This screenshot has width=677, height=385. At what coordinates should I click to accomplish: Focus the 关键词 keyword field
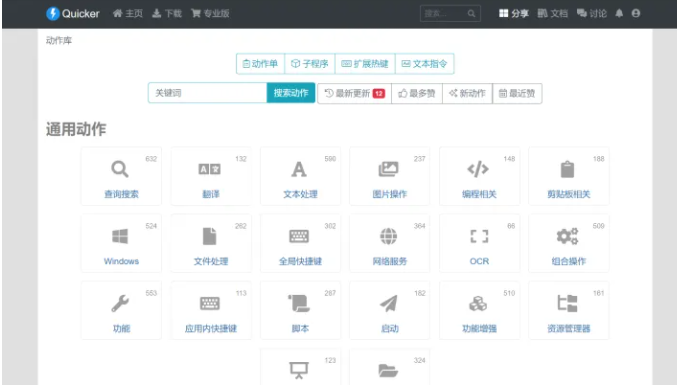[x=207, y=93]
